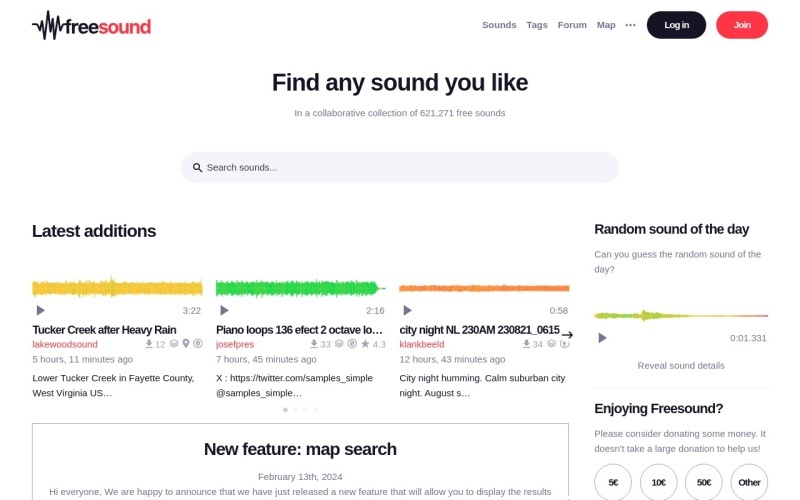Click the 2:16 duration of Piano loops

[x=375, y=311]
